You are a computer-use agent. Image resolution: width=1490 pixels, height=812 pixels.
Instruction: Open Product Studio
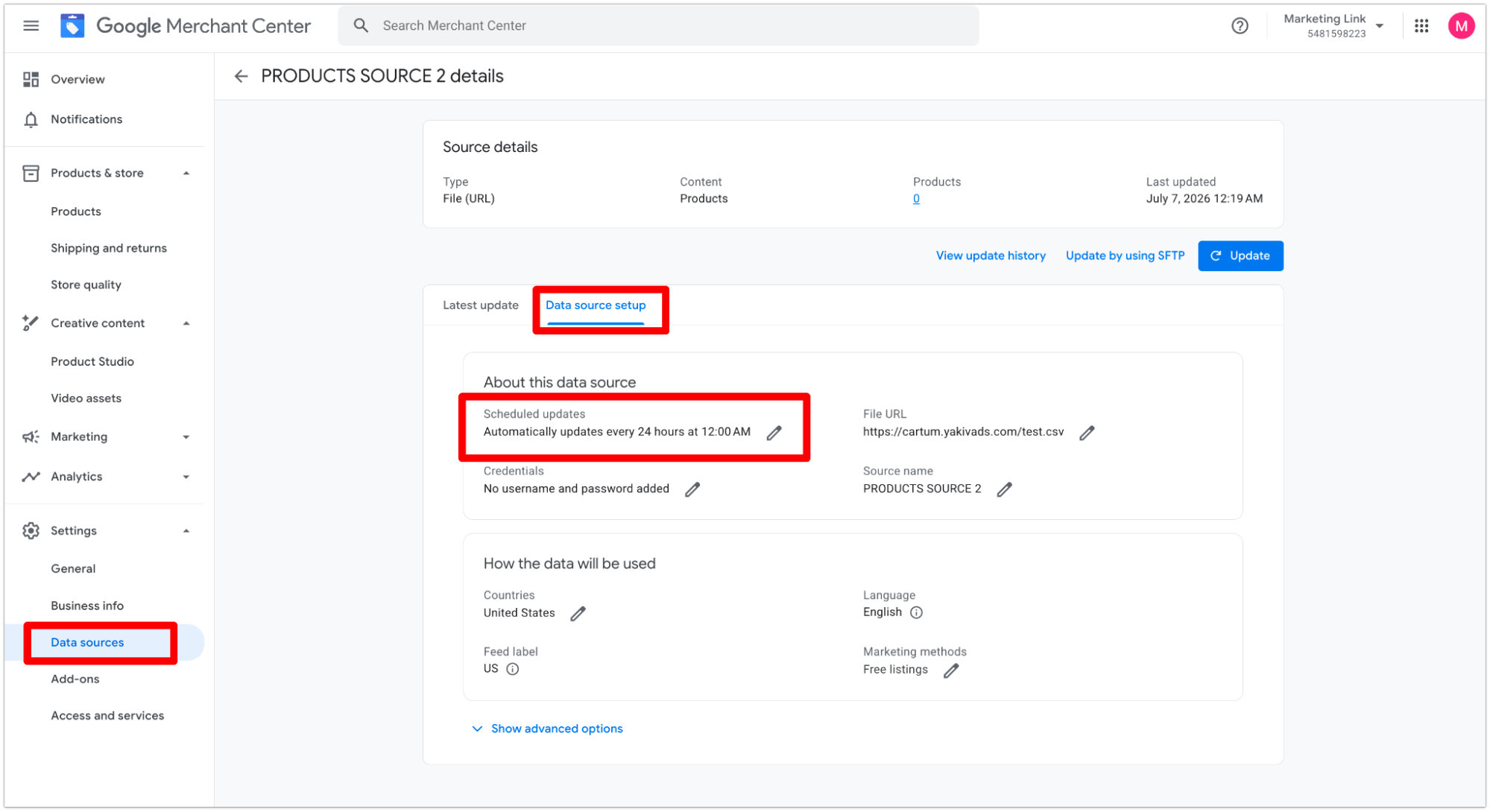[92, 361]
